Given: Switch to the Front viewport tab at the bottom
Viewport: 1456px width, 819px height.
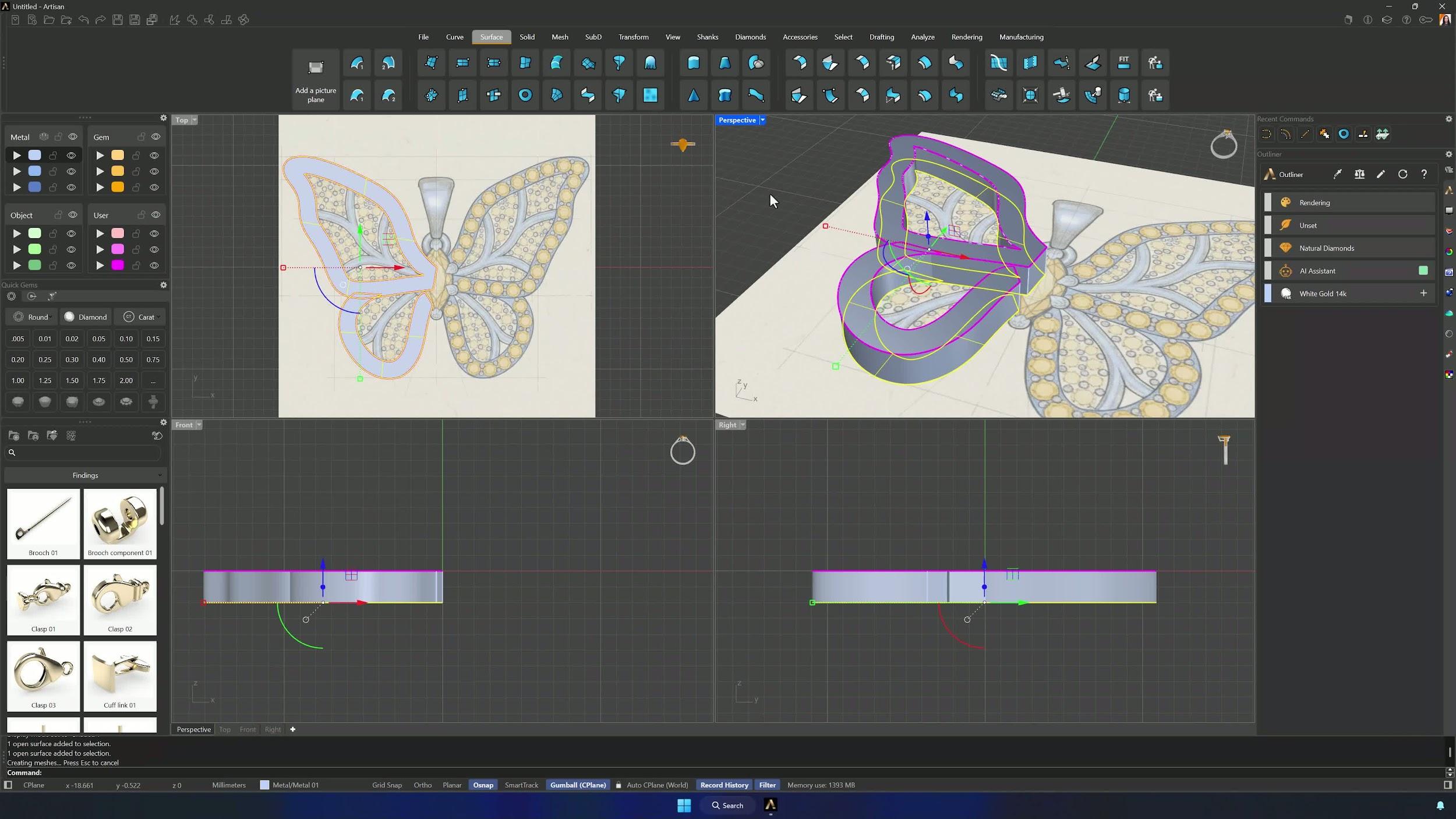Looking at the screenshot, I should pos(248,729).
